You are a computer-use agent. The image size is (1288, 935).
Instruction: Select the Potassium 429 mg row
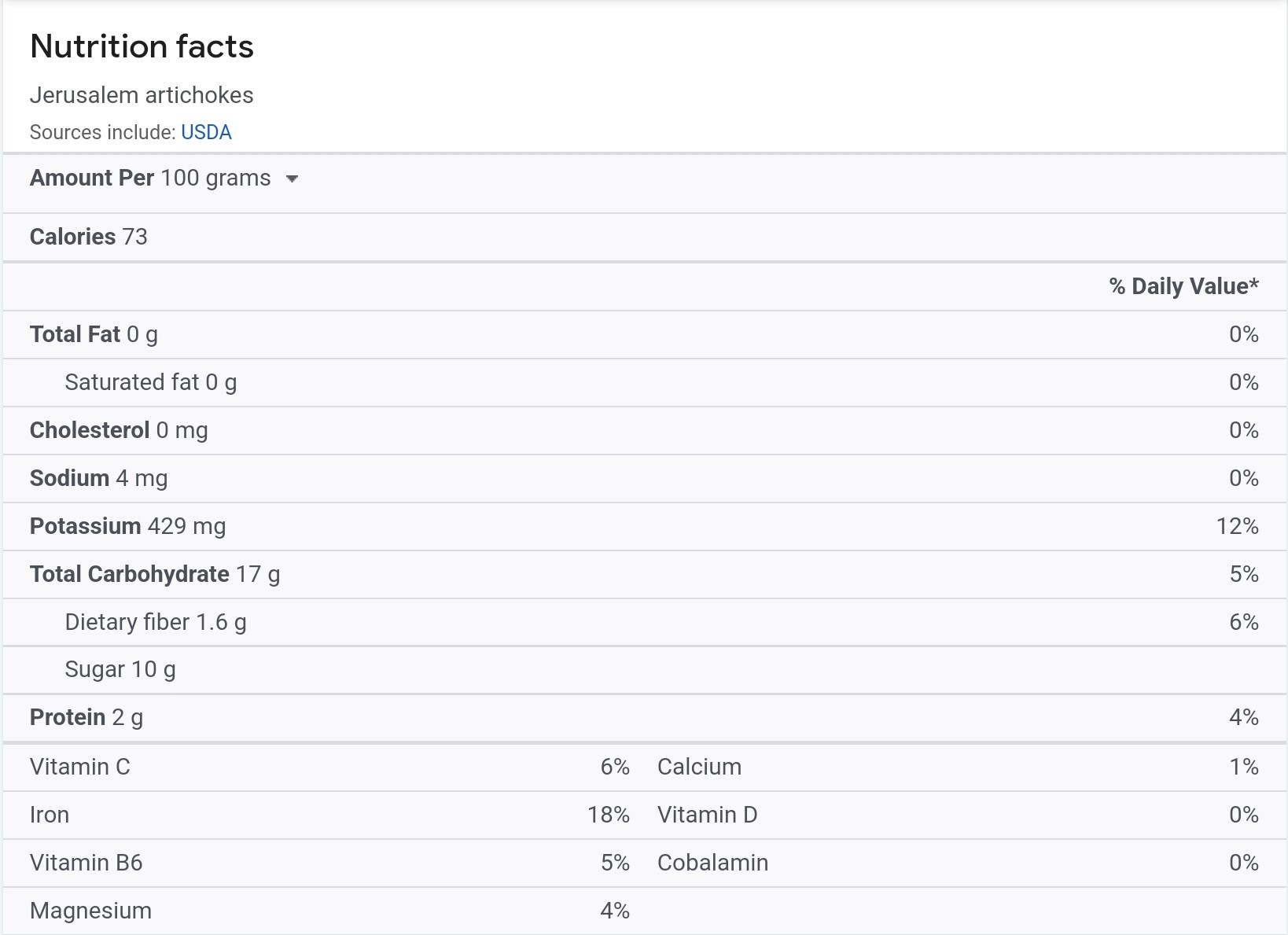127,526
